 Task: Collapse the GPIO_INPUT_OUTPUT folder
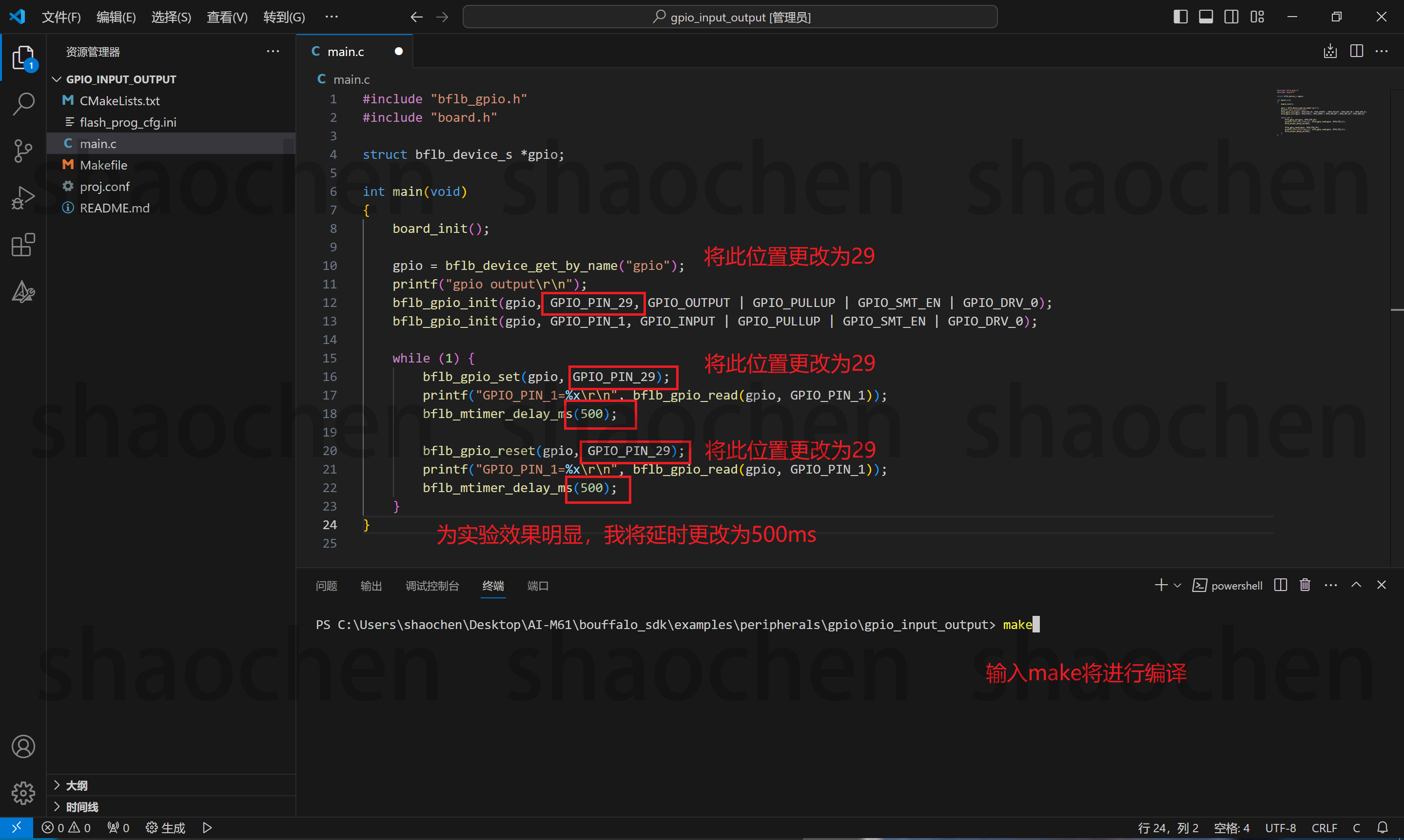(171, 79)
